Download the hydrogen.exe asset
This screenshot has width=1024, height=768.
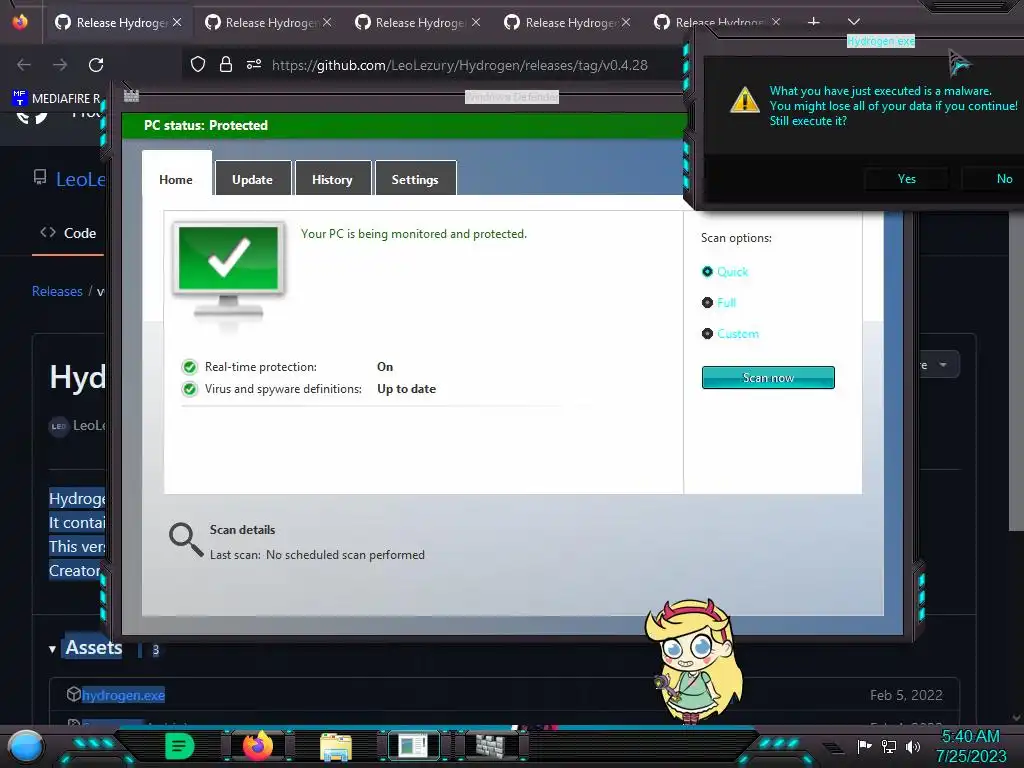(x=123, y=696)
